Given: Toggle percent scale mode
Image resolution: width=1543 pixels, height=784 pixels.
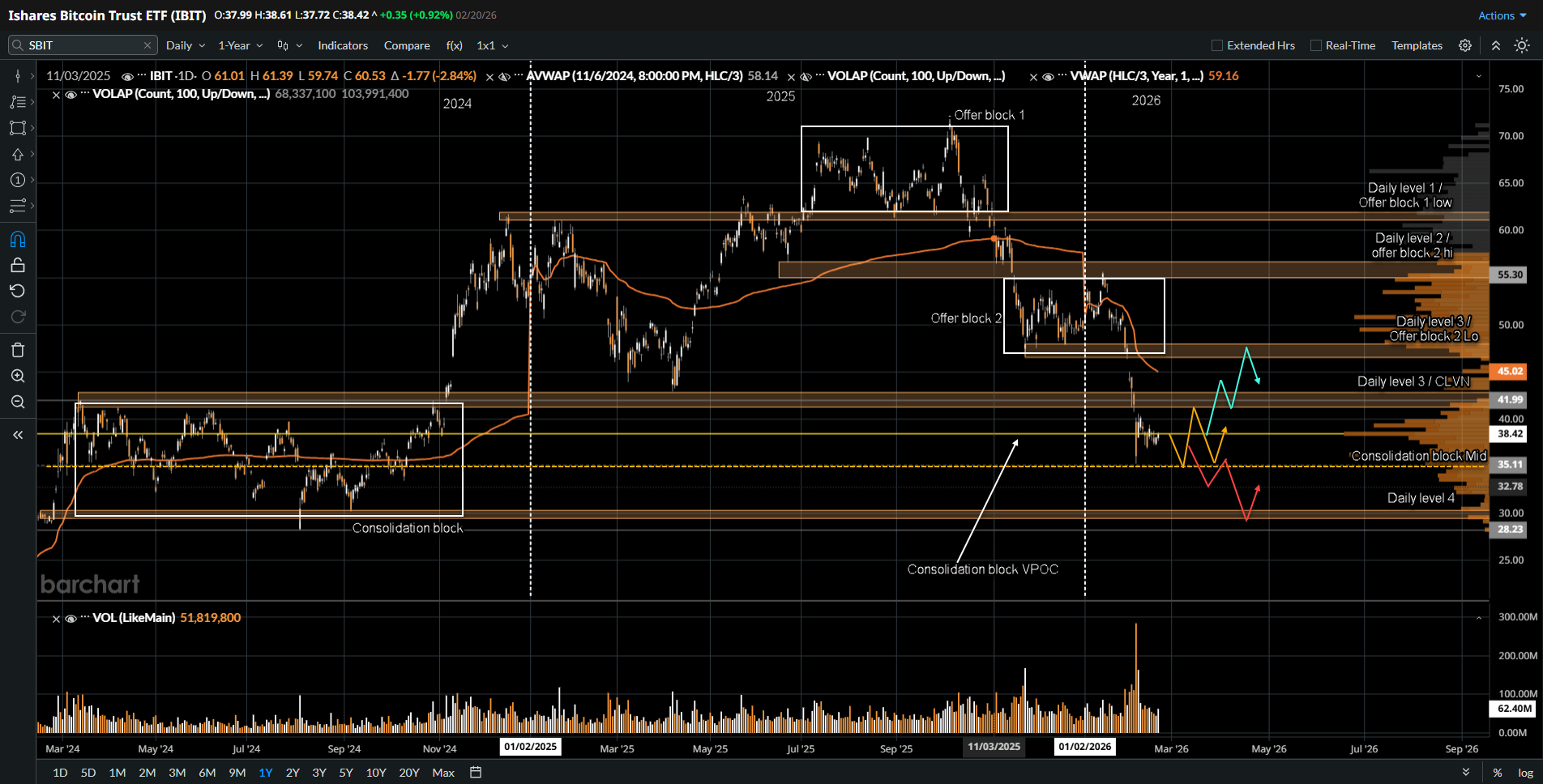Looking at the screenshot, I should pyautogui.click(x=1498, y=773).
